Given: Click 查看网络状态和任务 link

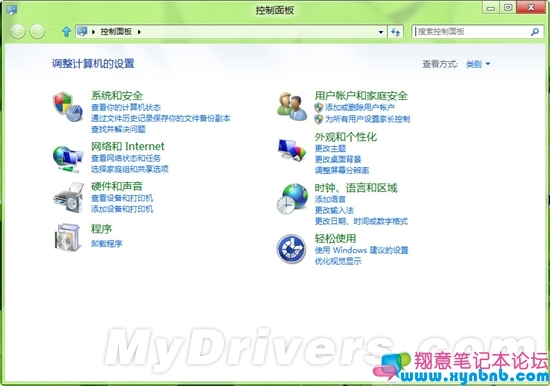Looking at the screenshot, I should pyautogui.click(x=126, y=158).
